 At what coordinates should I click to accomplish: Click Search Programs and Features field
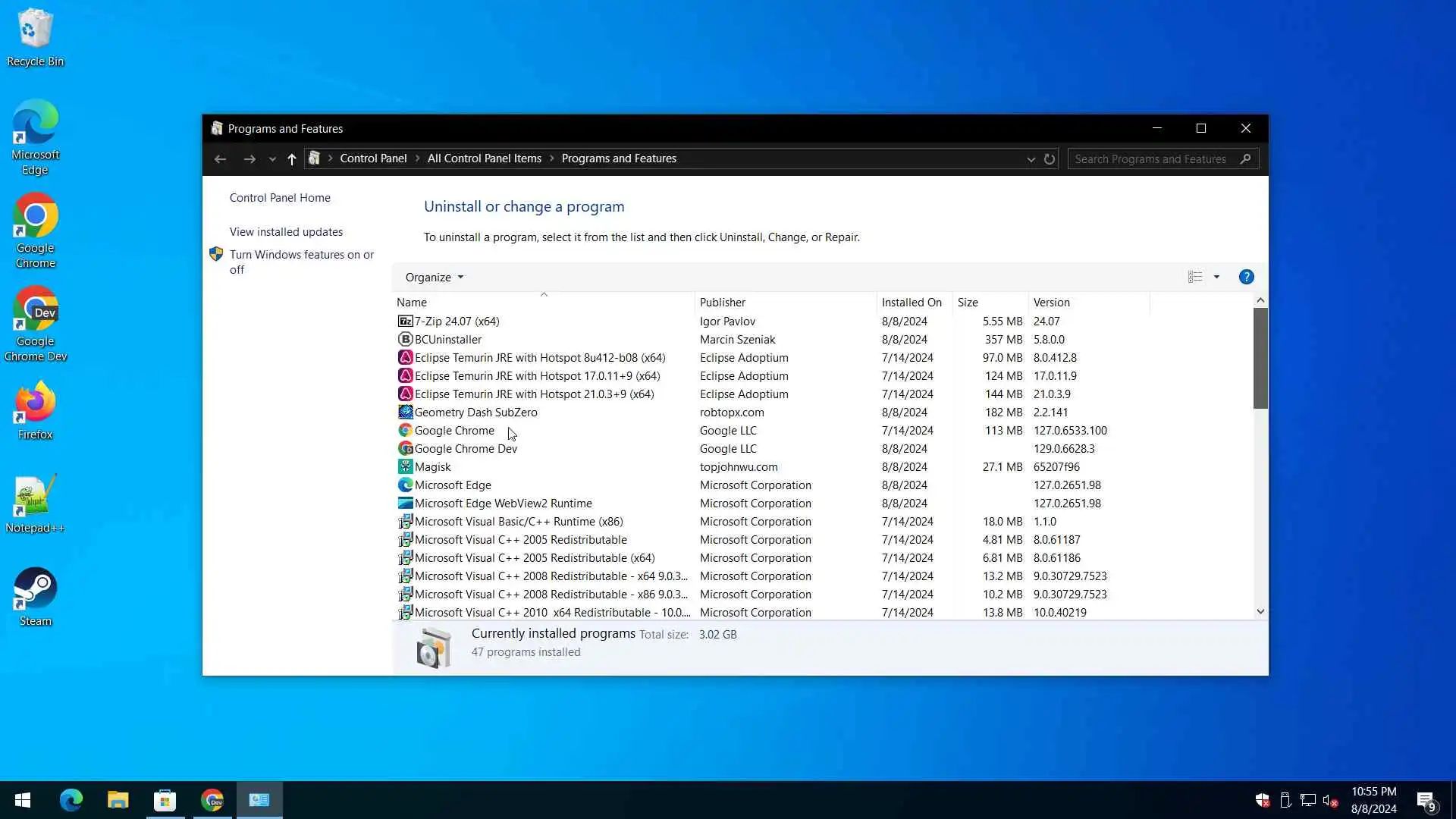point(1150,158)
